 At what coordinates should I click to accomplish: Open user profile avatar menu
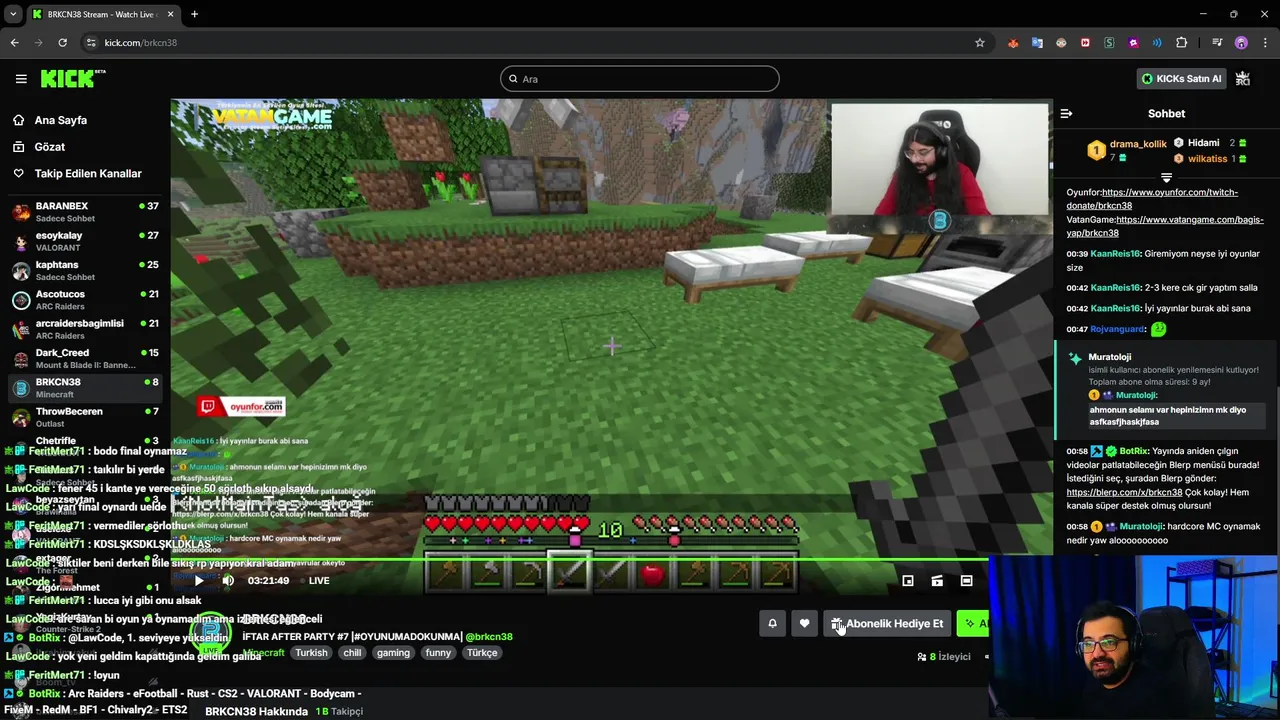click(x=1243, y=78)
